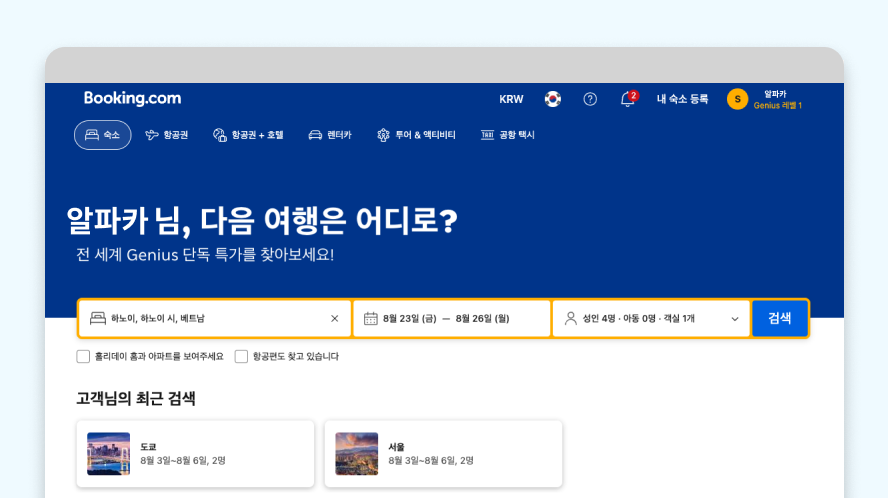
Task: Open 알파카 Genius 레벨 1 account menu
Action: pyautogui.click(x=777, y=100)
